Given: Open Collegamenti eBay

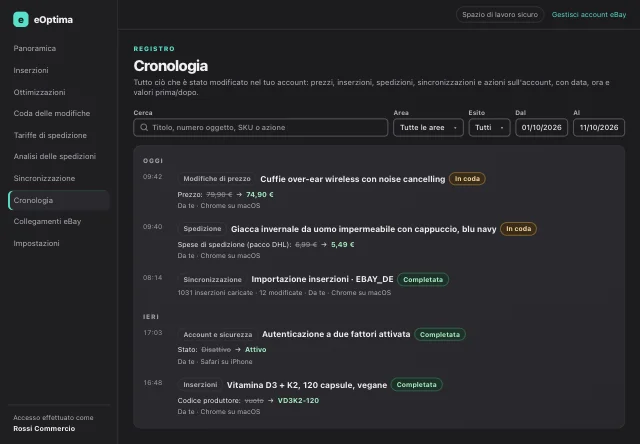Looking at the screenshot, I should coord(47,221).
